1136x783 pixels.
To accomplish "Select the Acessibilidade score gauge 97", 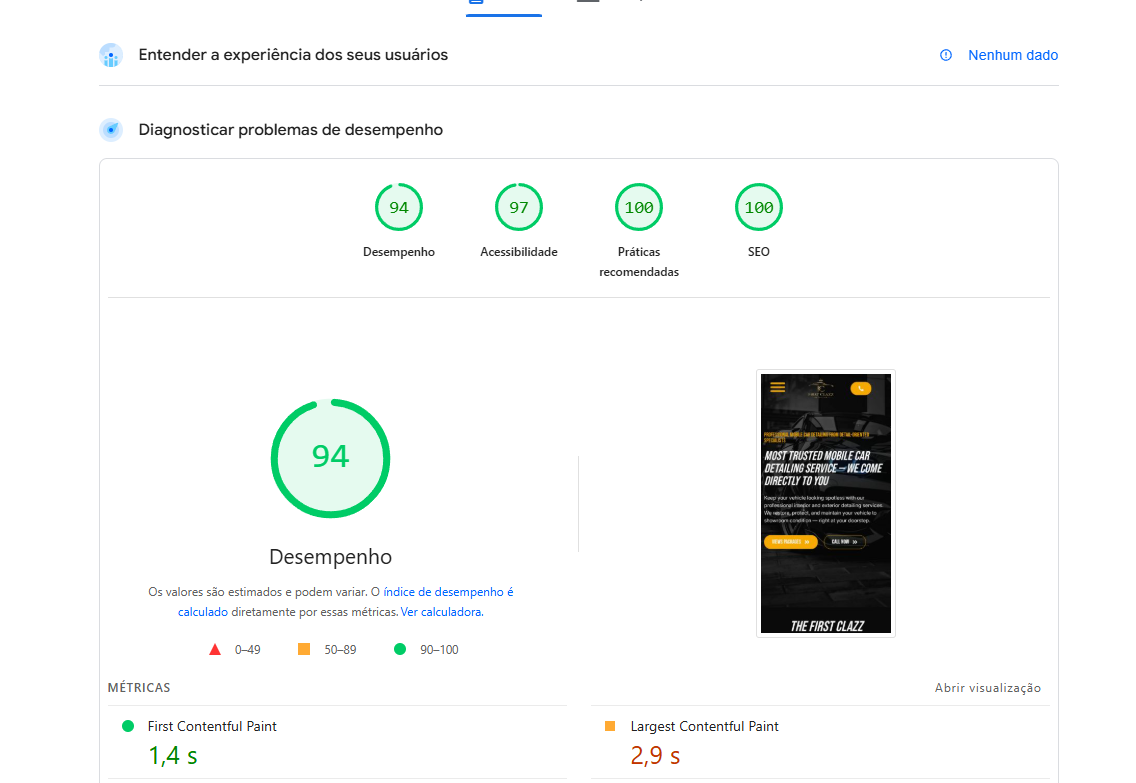I will [x=519, y=208].
